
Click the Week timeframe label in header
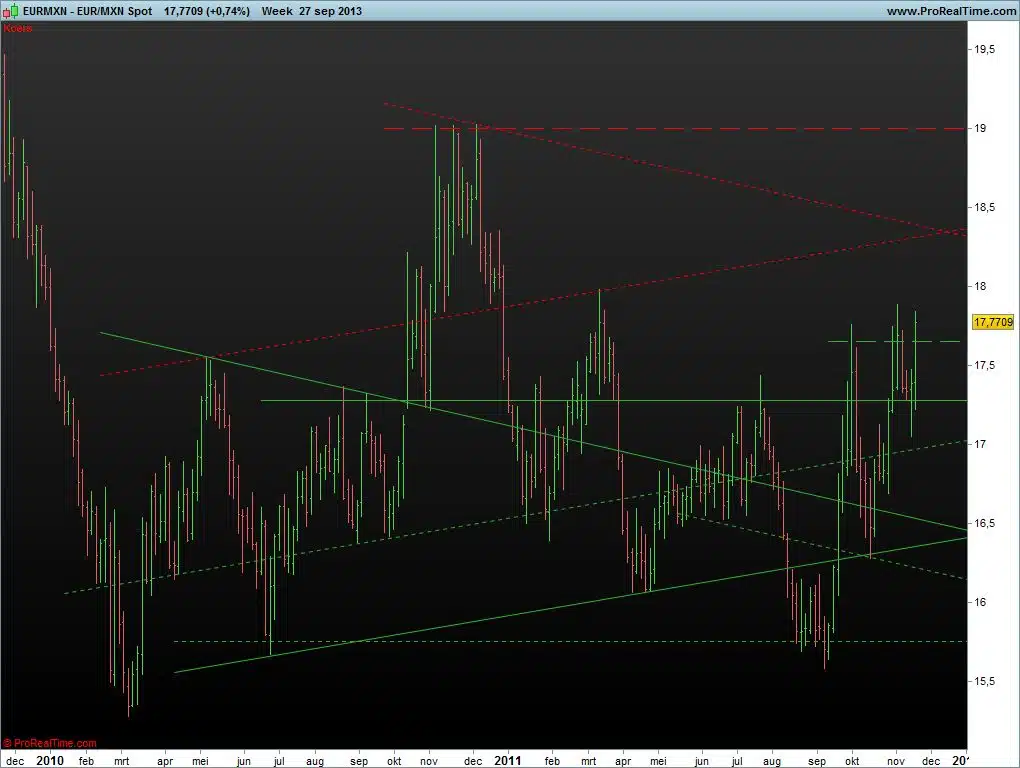click(277, 11)
